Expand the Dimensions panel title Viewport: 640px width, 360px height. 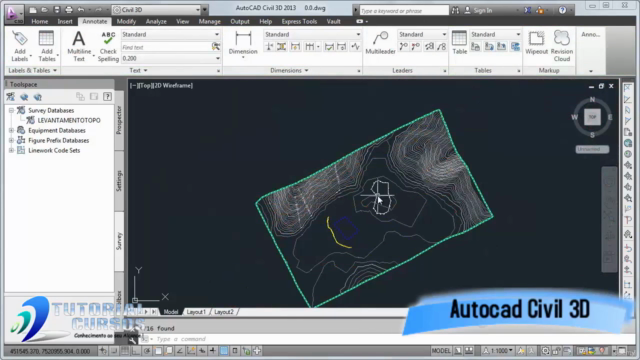point(289,71)
